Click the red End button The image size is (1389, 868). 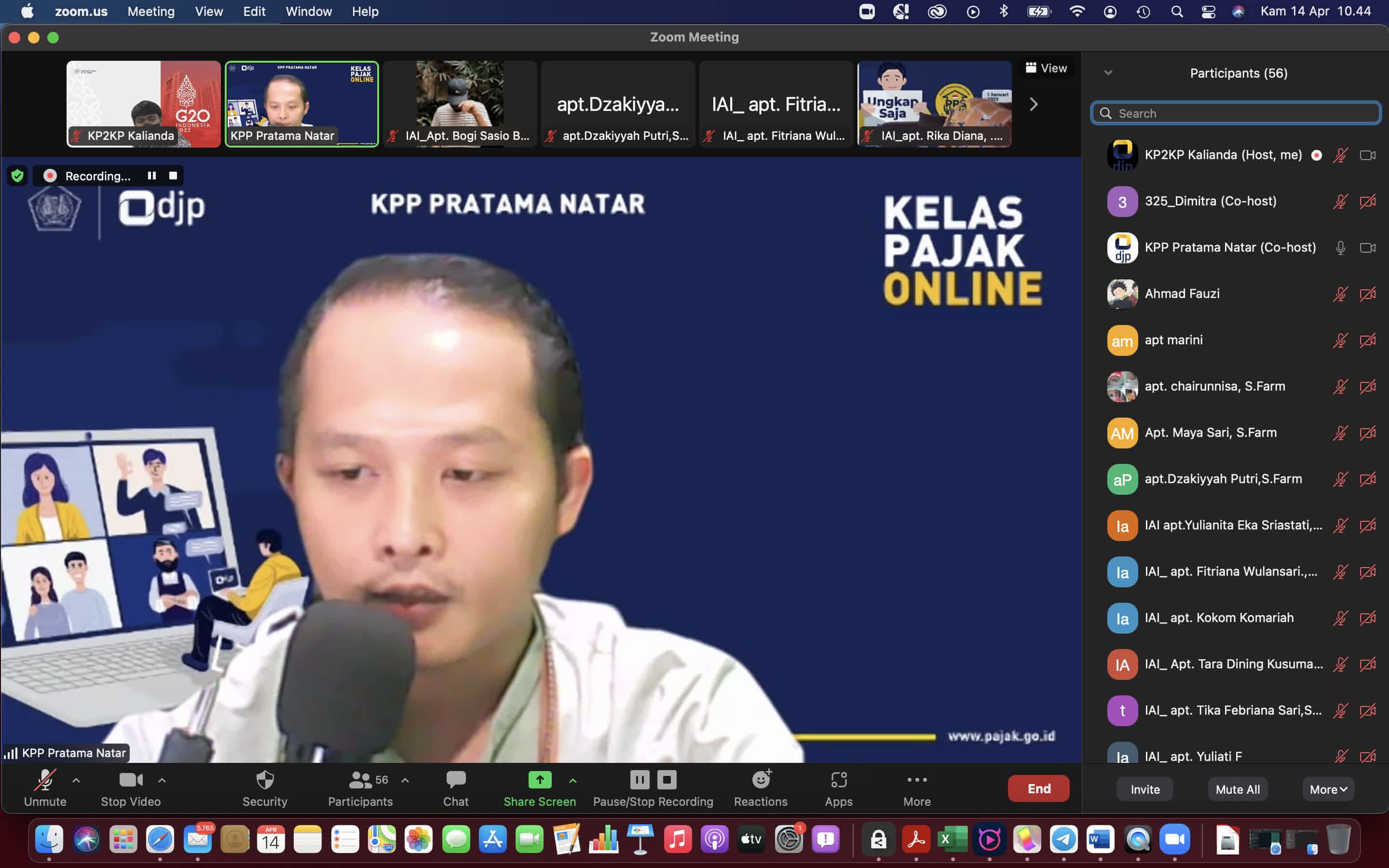1038,789
